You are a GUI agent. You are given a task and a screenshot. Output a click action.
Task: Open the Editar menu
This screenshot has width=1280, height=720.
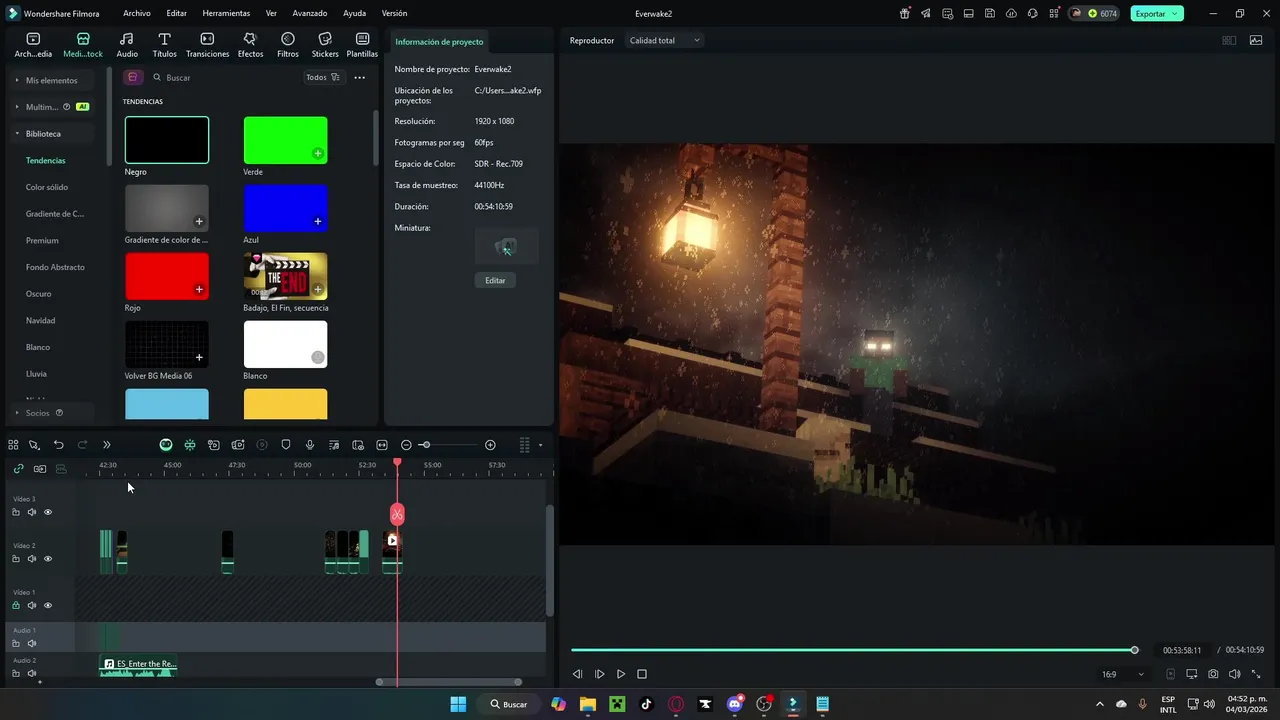click(x=177, y=14)
